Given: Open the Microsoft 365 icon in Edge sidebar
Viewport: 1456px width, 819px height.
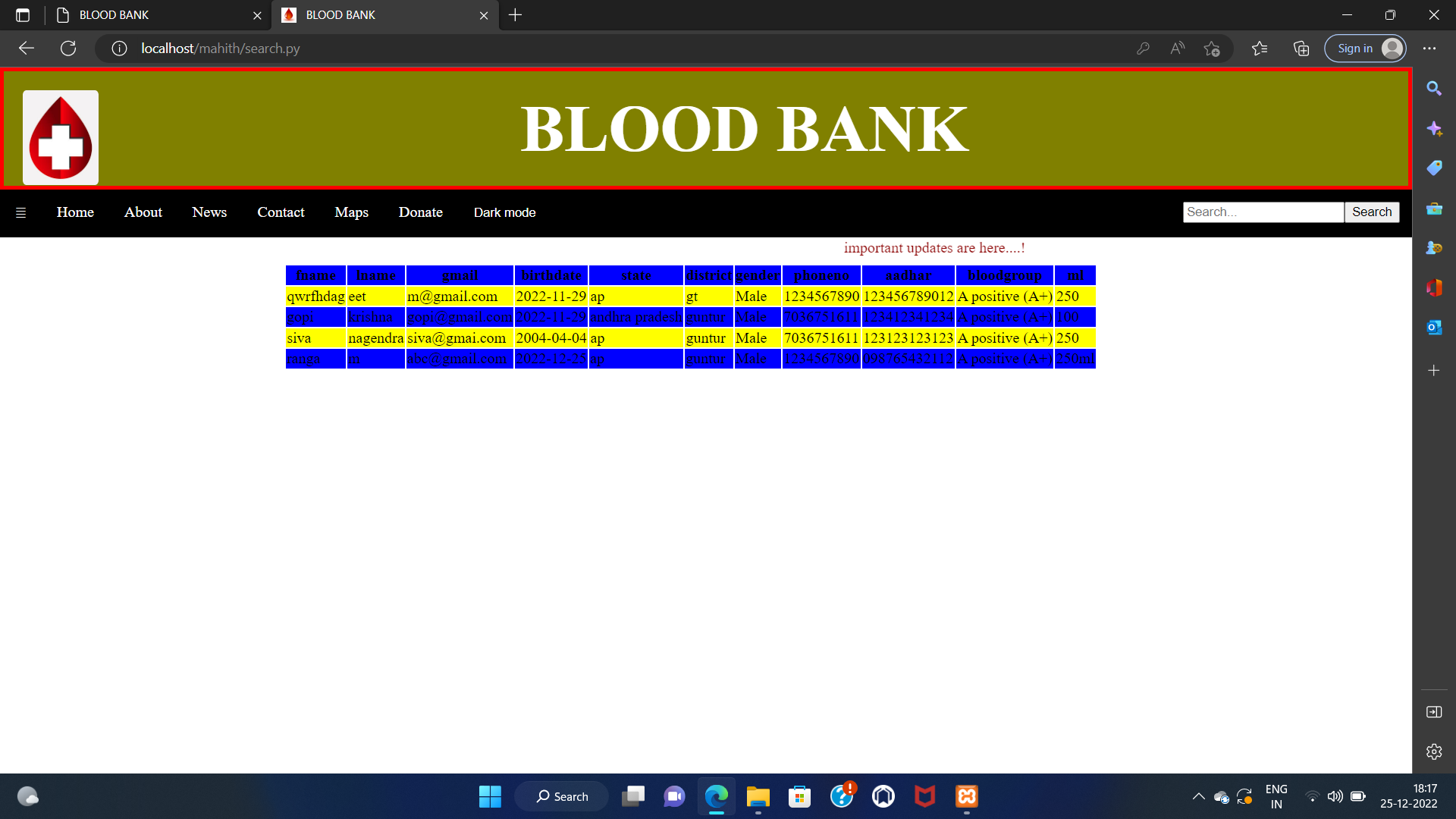Looking at the screenshot, I should point(1434,287).
